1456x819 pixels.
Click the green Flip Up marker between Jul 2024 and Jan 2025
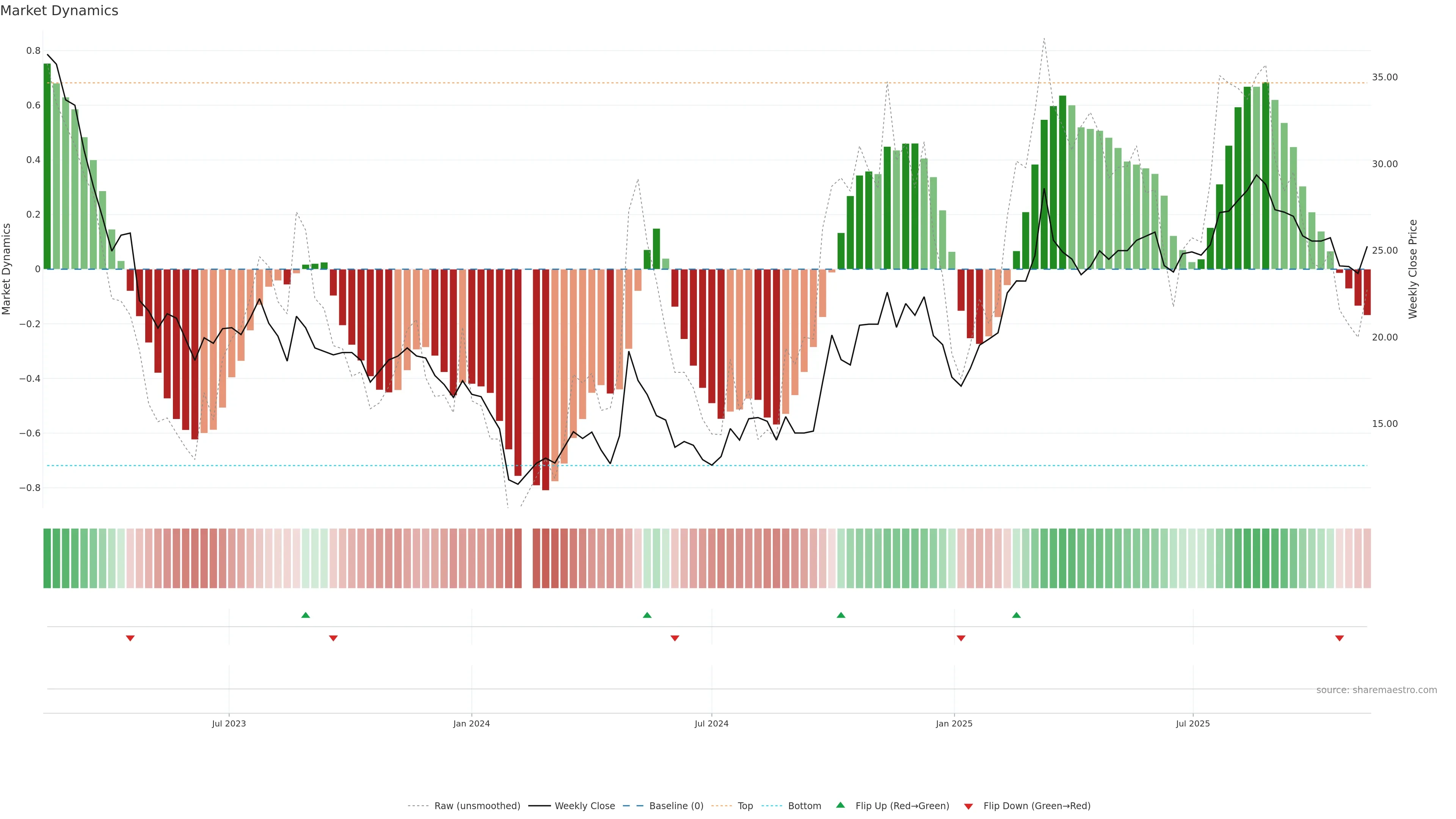pyautogui.click(x=841, y=615)
